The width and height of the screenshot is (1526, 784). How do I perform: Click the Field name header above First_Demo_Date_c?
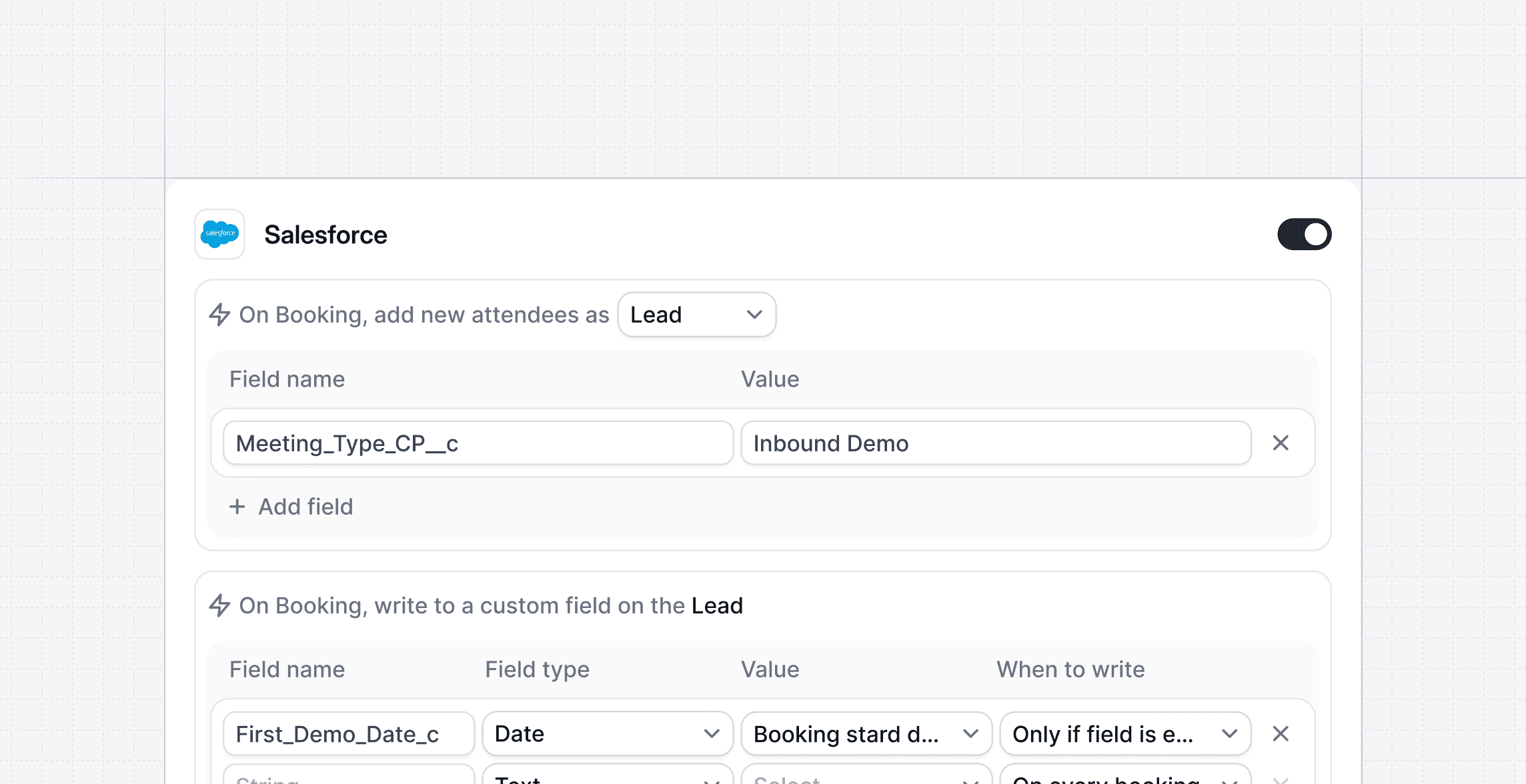click(287, 669)
